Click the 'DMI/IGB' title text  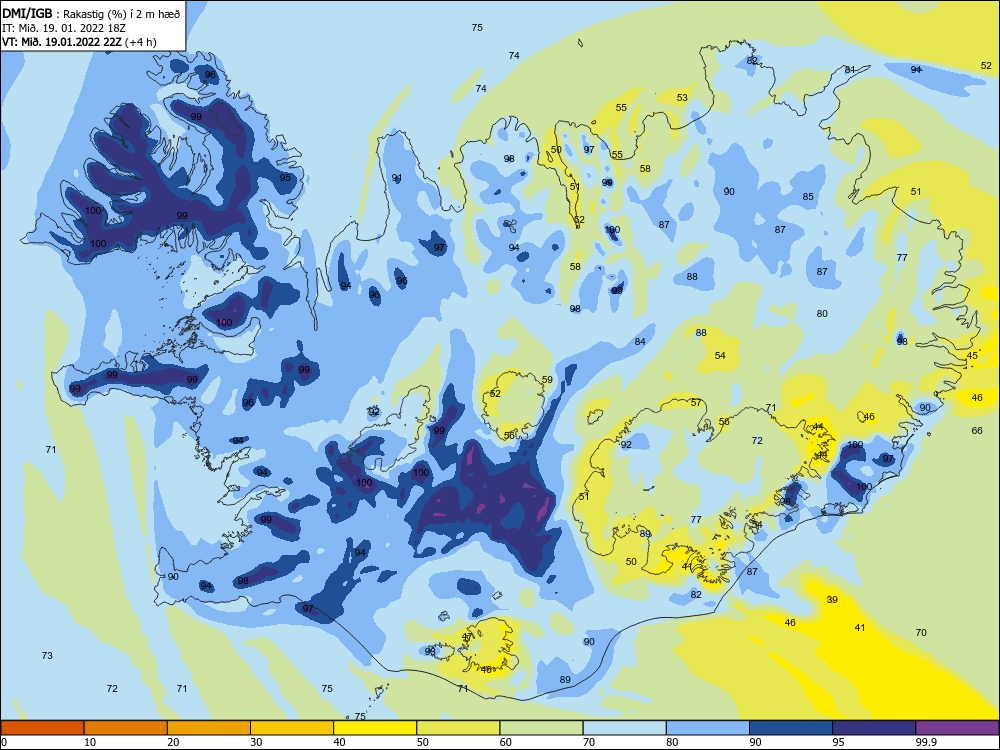(27, 13)
